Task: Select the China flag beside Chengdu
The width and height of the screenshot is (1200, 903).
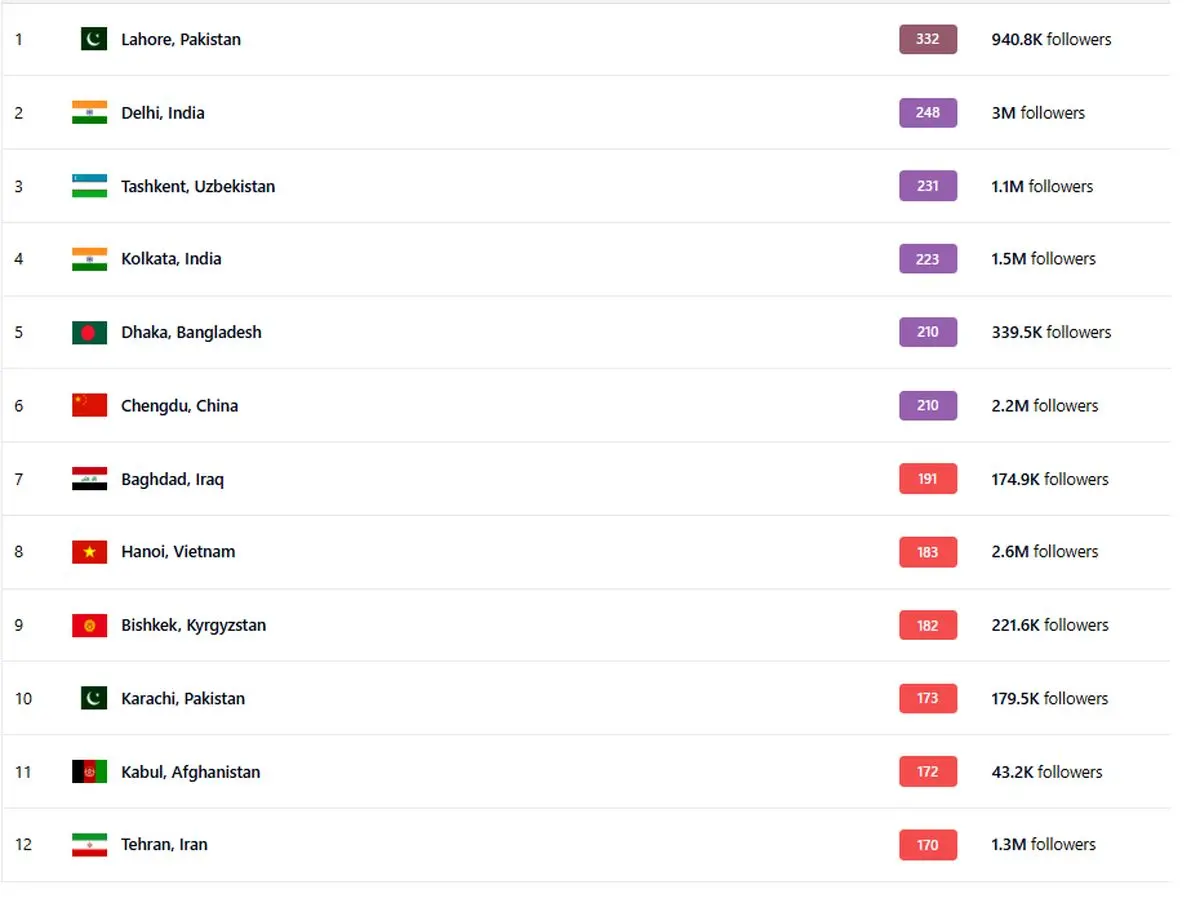Action: [x=89, y=405]
